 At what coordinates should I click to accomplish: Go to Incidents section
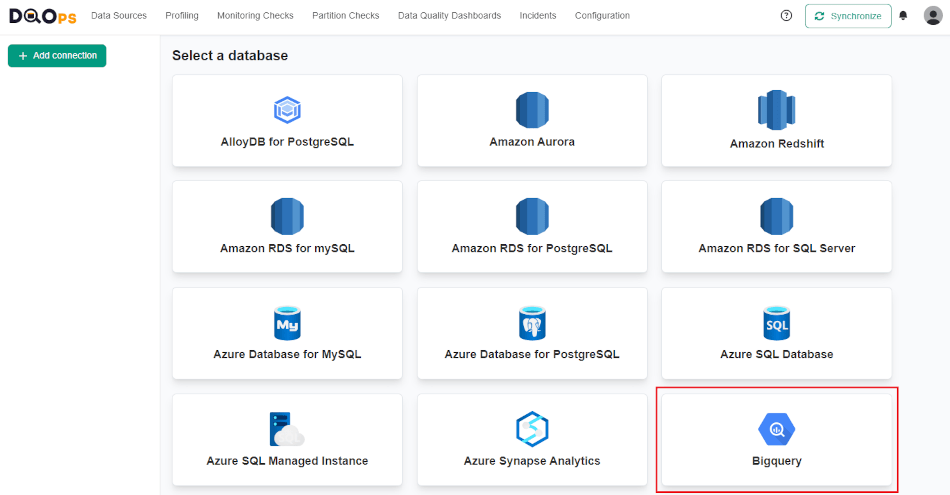point(537,16)
